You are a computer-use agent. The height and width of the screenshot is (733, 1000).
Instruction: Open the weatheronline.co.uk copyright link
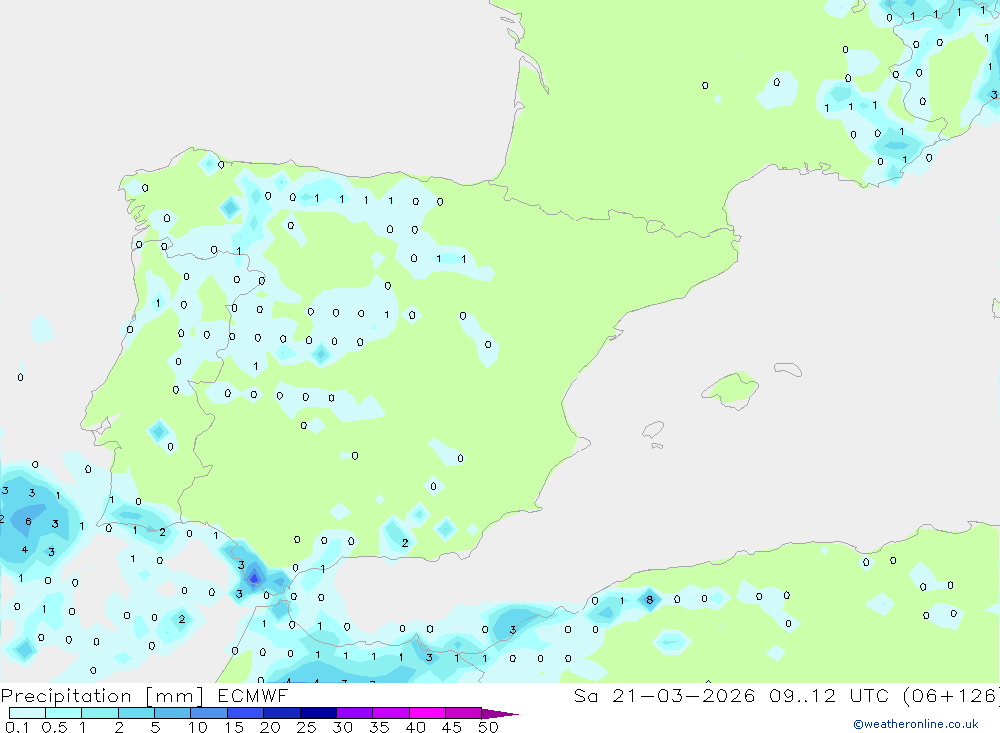coord(915,724)
